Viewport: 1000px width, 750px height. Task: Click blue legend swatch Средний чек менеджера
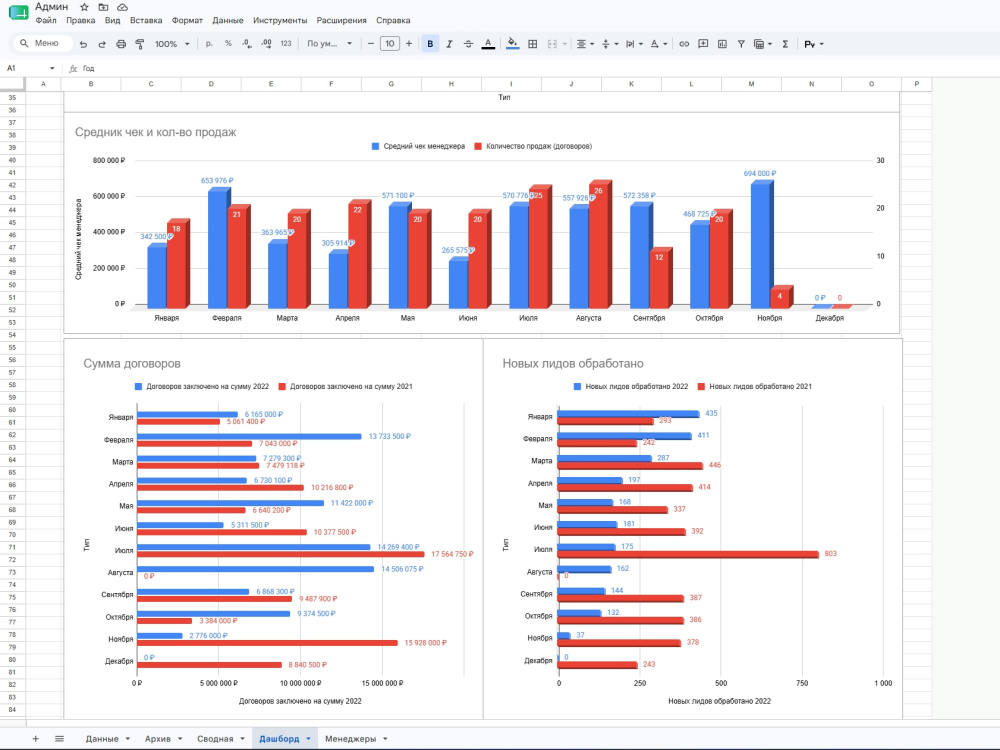click(375, 147)
